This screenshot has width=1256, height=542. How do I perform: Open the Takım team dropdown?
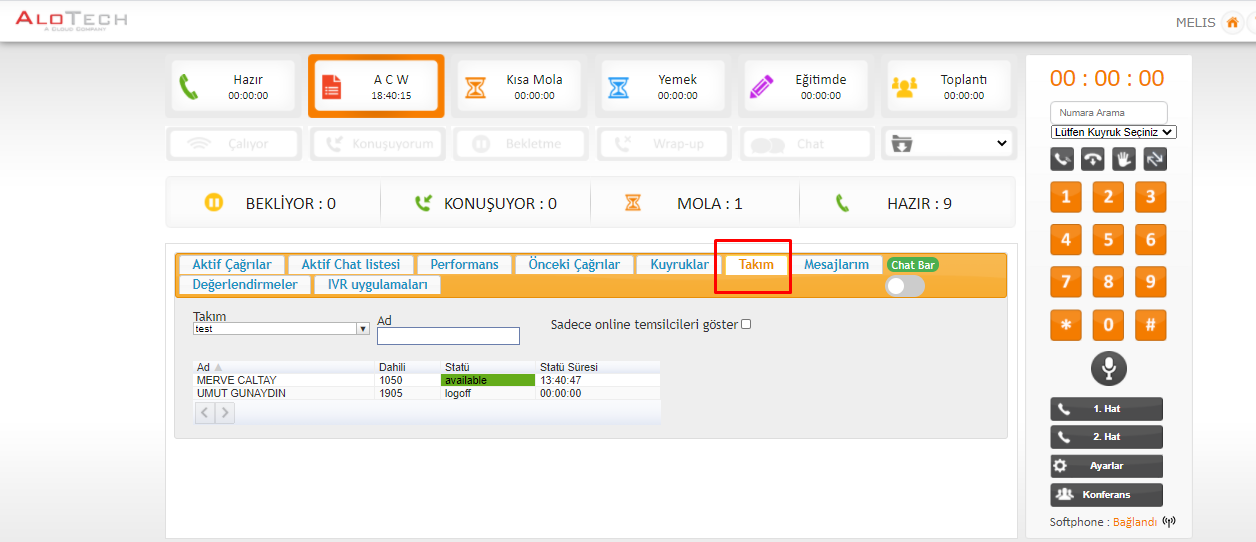point(281,328)
